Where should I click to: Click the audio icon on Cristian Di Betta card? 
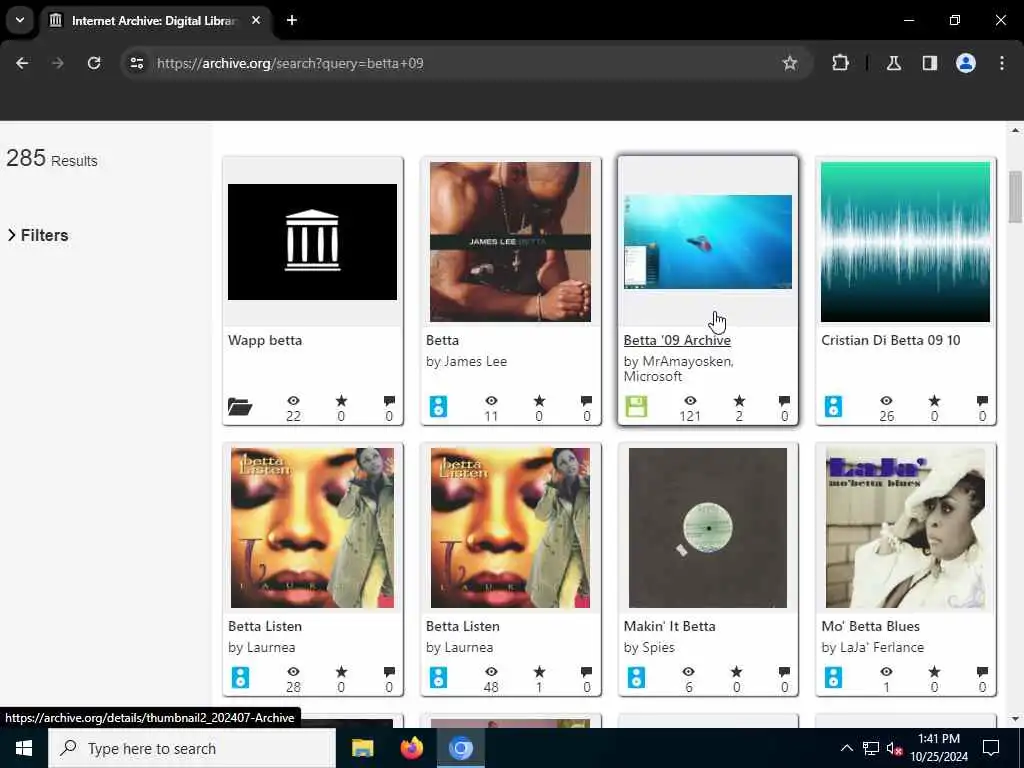(x=833, y=406)
